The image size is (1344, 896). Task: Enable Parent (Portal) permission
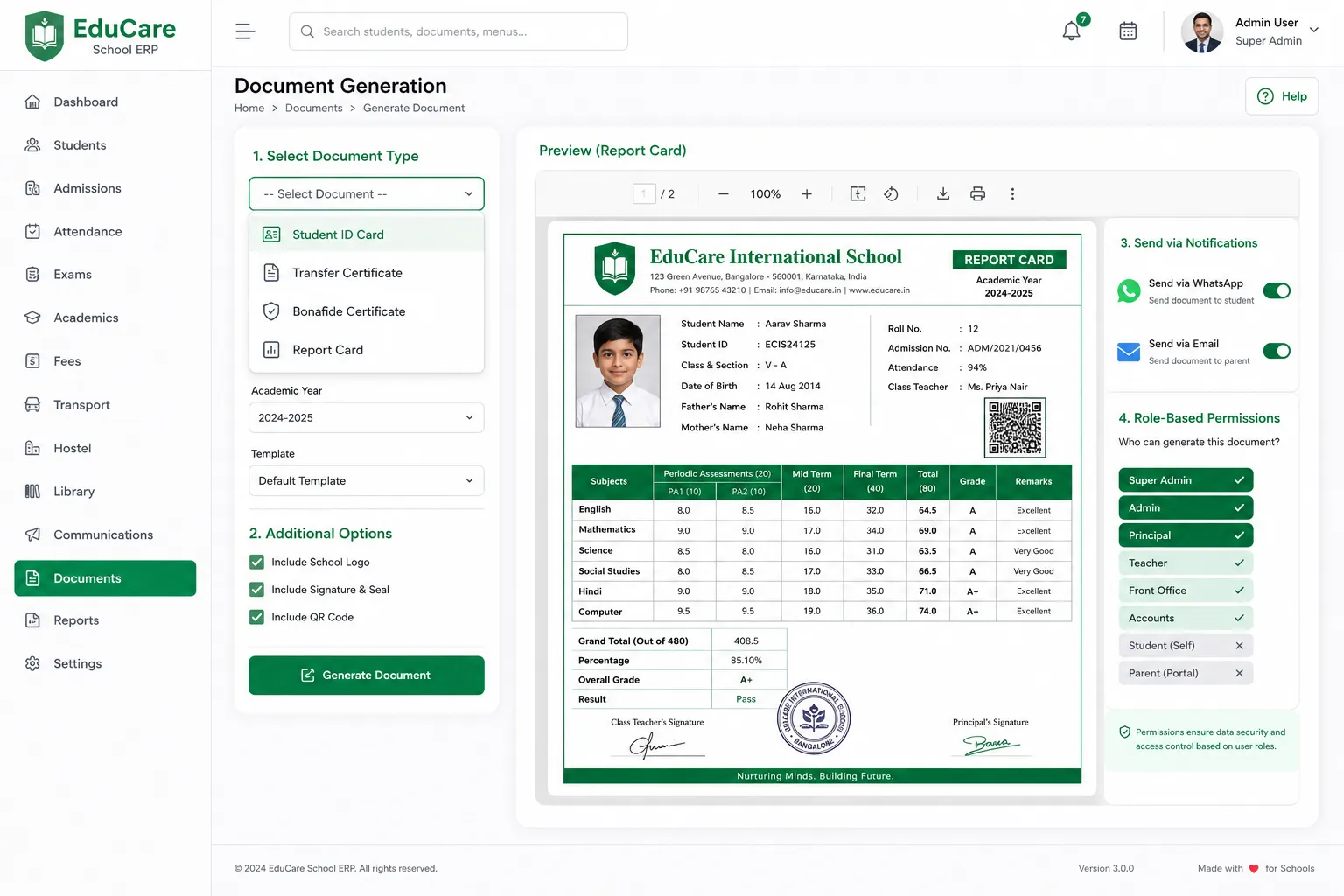tap(1186, 673)
